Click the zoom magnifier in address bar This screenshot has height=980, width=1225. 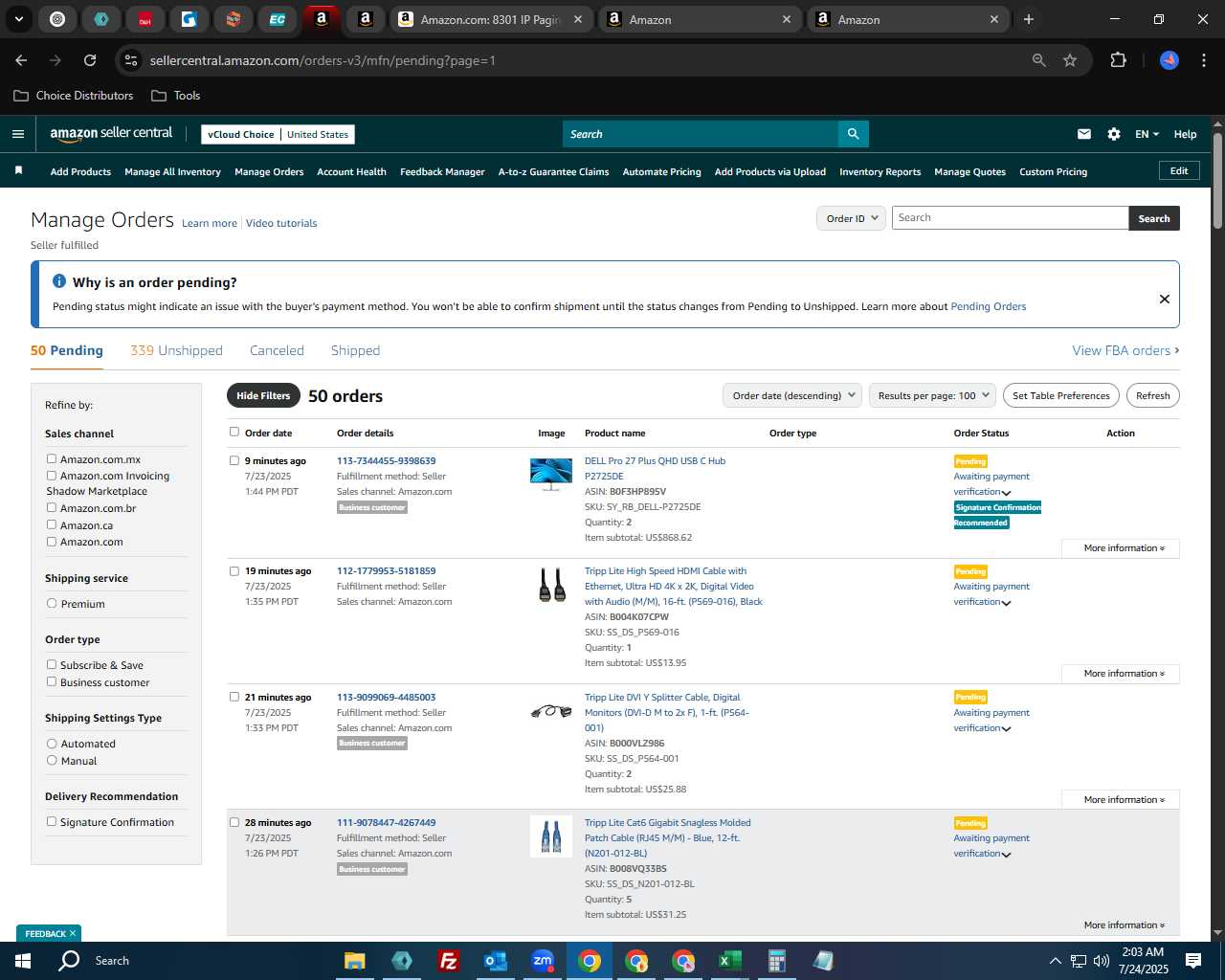(x=1039, y=60)
